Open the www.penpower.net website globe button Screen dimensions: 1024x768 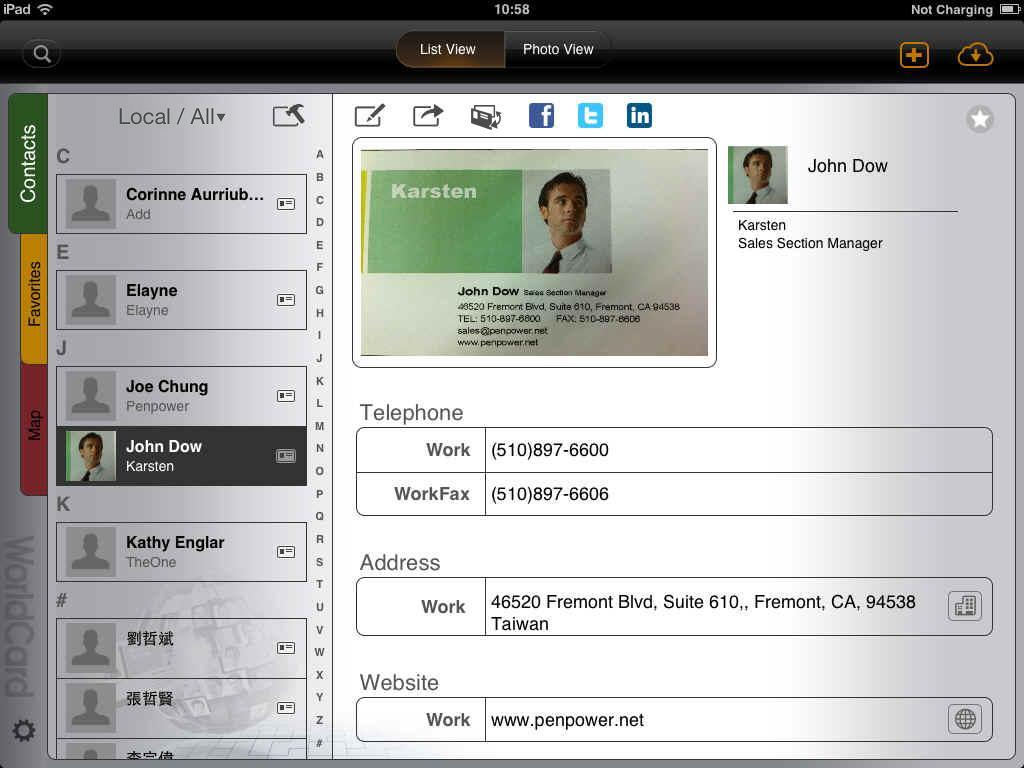[x=964, y=719]
